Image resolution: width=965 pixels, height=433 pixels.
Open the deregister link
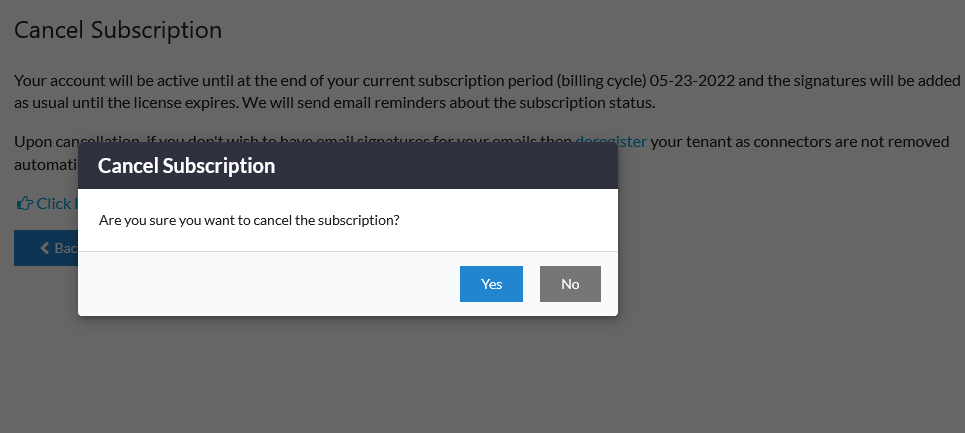coord(611,142)
